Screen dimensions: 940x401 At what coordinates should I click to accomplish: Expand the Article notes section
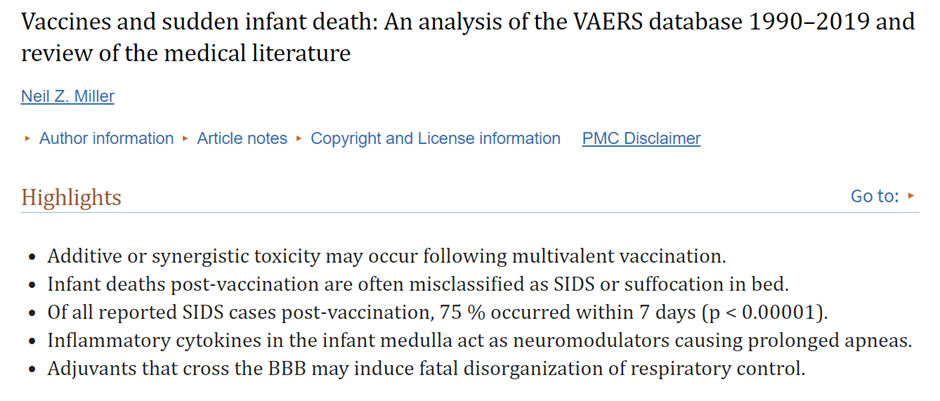(242, 138)
